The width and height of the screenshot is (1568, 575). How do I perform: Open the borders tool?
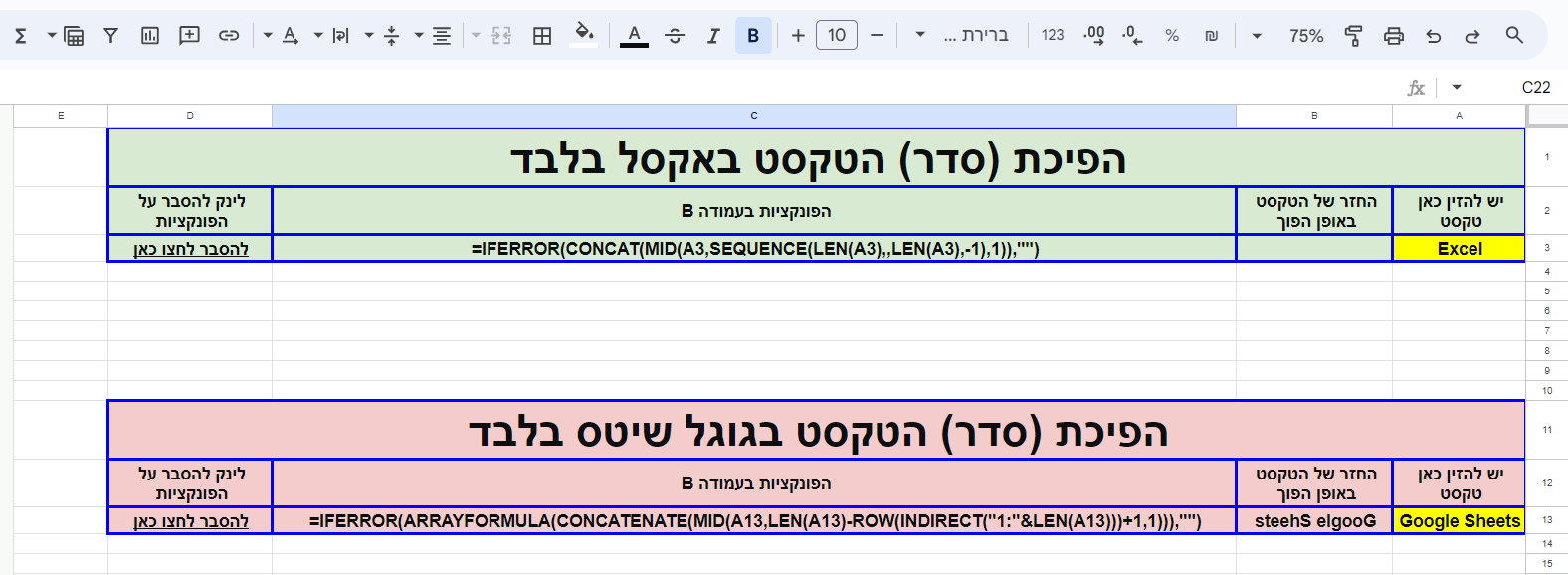click(542, 36)
